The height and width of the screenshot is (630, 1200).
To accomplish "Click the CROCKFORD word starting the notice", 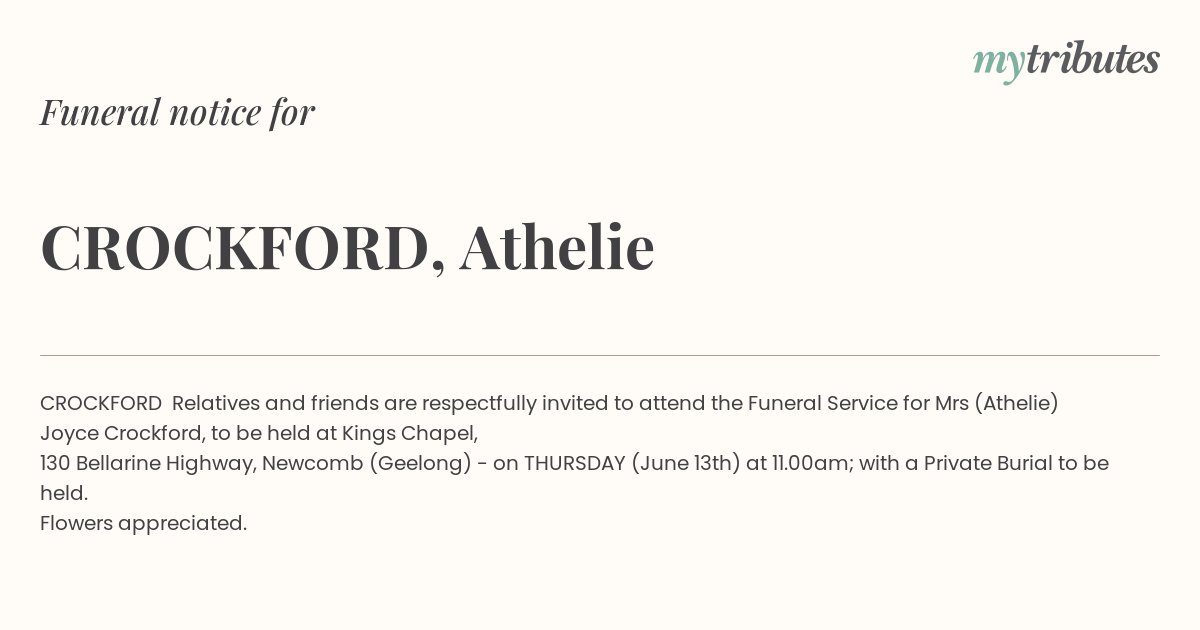I will (101, 403).
